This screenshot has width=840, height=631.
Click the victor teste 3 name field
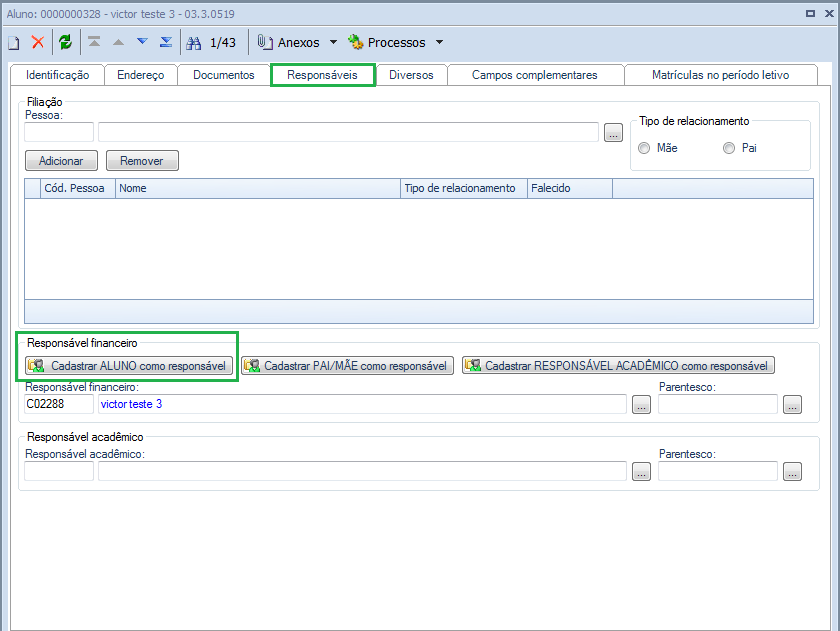[x=362, y=404]
